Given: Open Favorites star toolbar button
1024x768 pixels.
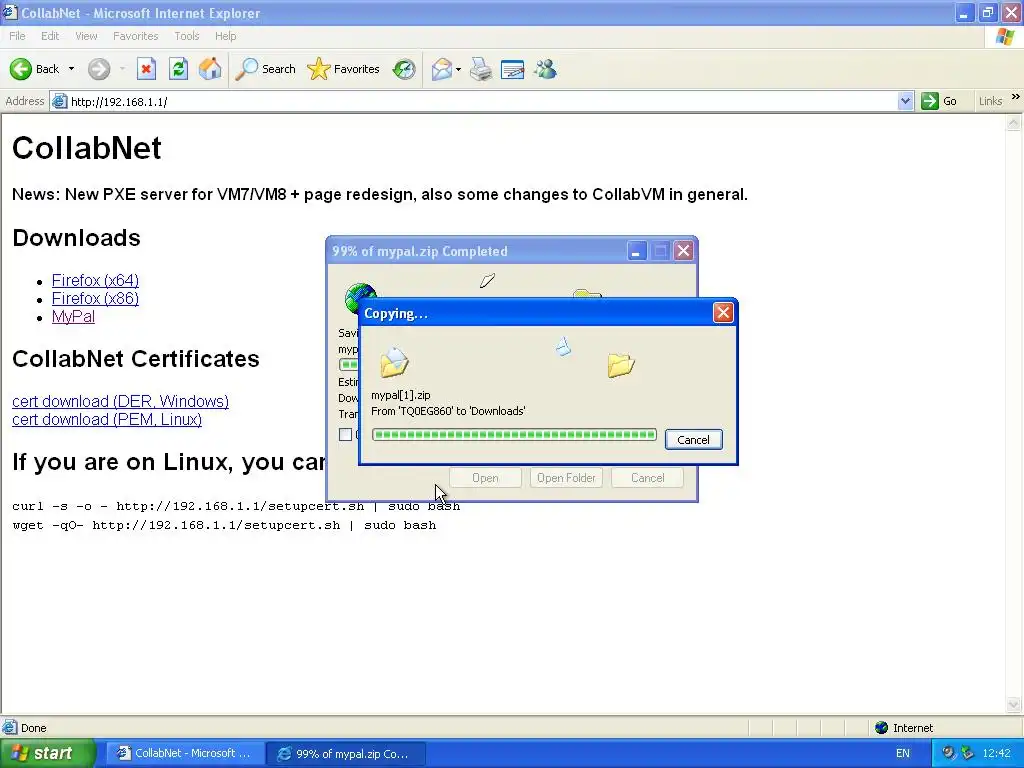Looking at the screenshot, I should (x=344, y=69).
